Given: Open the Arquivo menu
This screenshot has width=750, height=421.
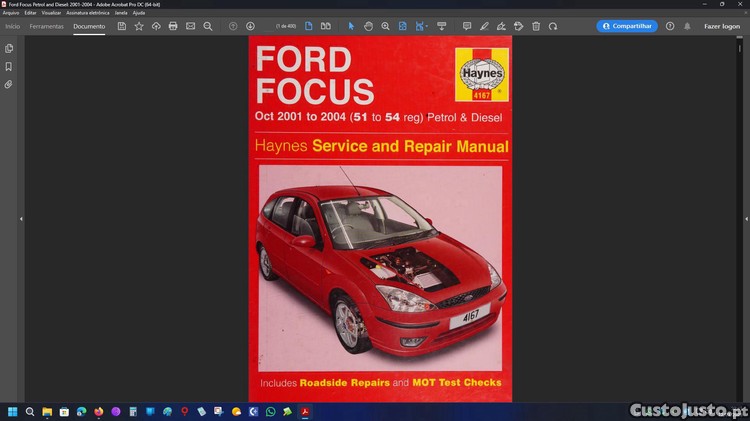Looking at the screenshot, I should (x=11, y=13).
